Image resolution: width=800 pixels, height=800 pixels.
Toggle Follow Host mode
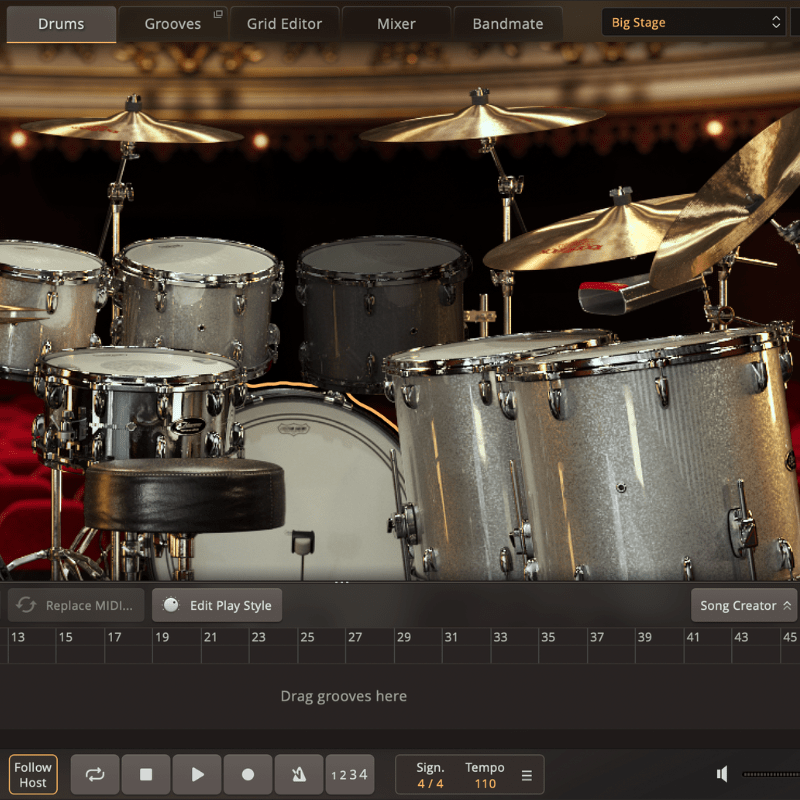(33, 774)
